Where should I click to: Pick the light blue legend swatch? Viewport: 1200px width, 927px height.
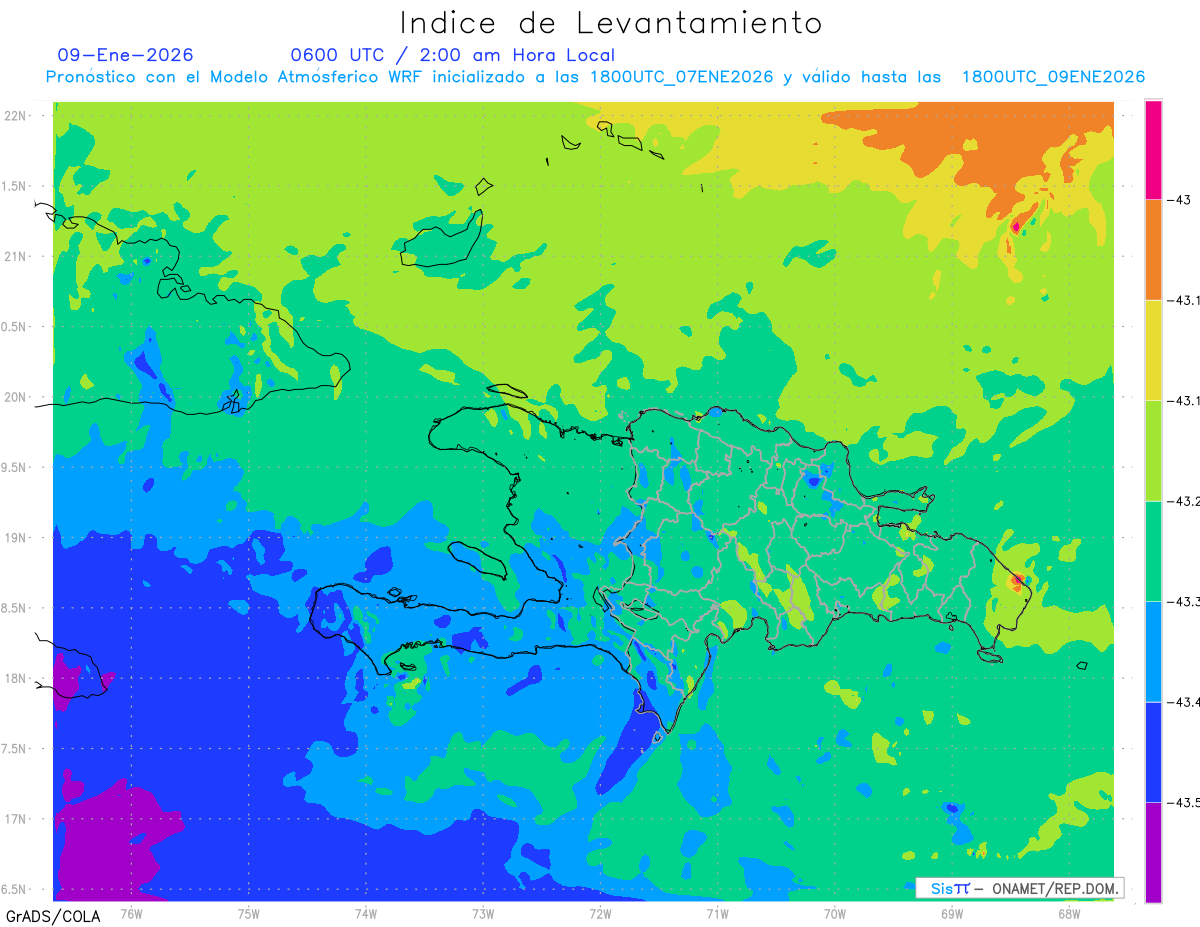point(1153,651)
